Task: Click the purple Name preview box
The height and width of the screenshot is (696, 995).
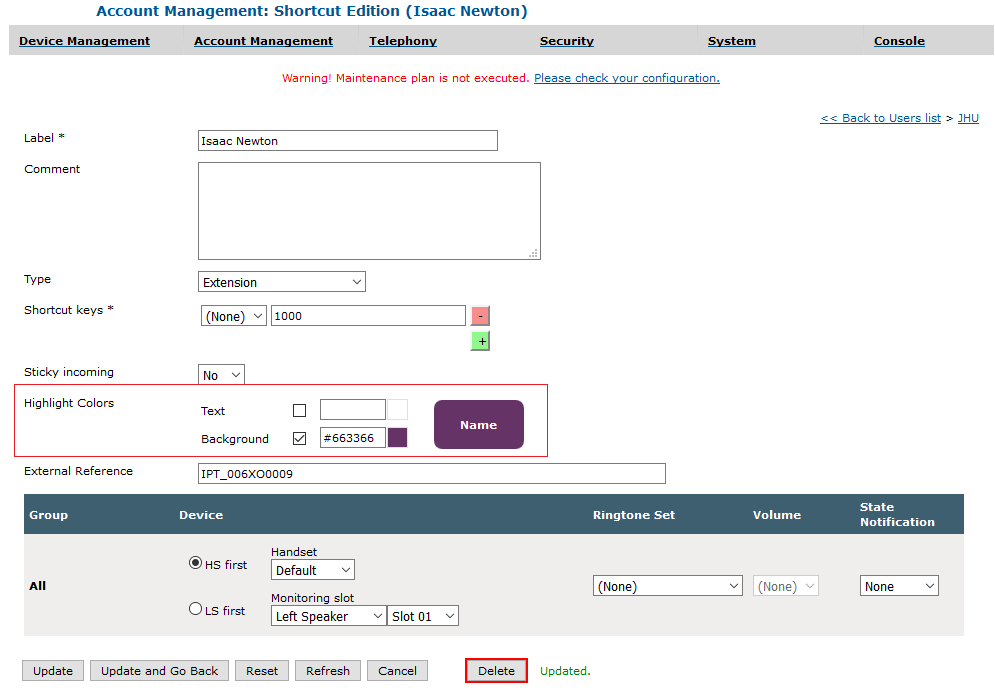Action: pos(479,424)
